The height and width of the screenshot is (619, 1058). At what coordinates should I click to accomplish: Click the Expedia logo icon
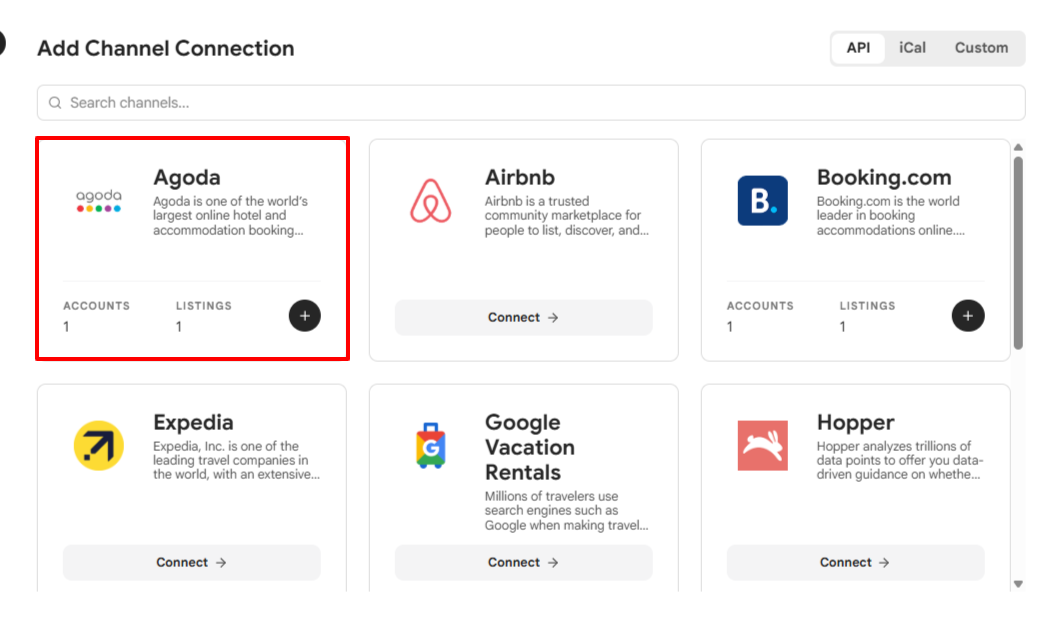[x=99, y=446]
